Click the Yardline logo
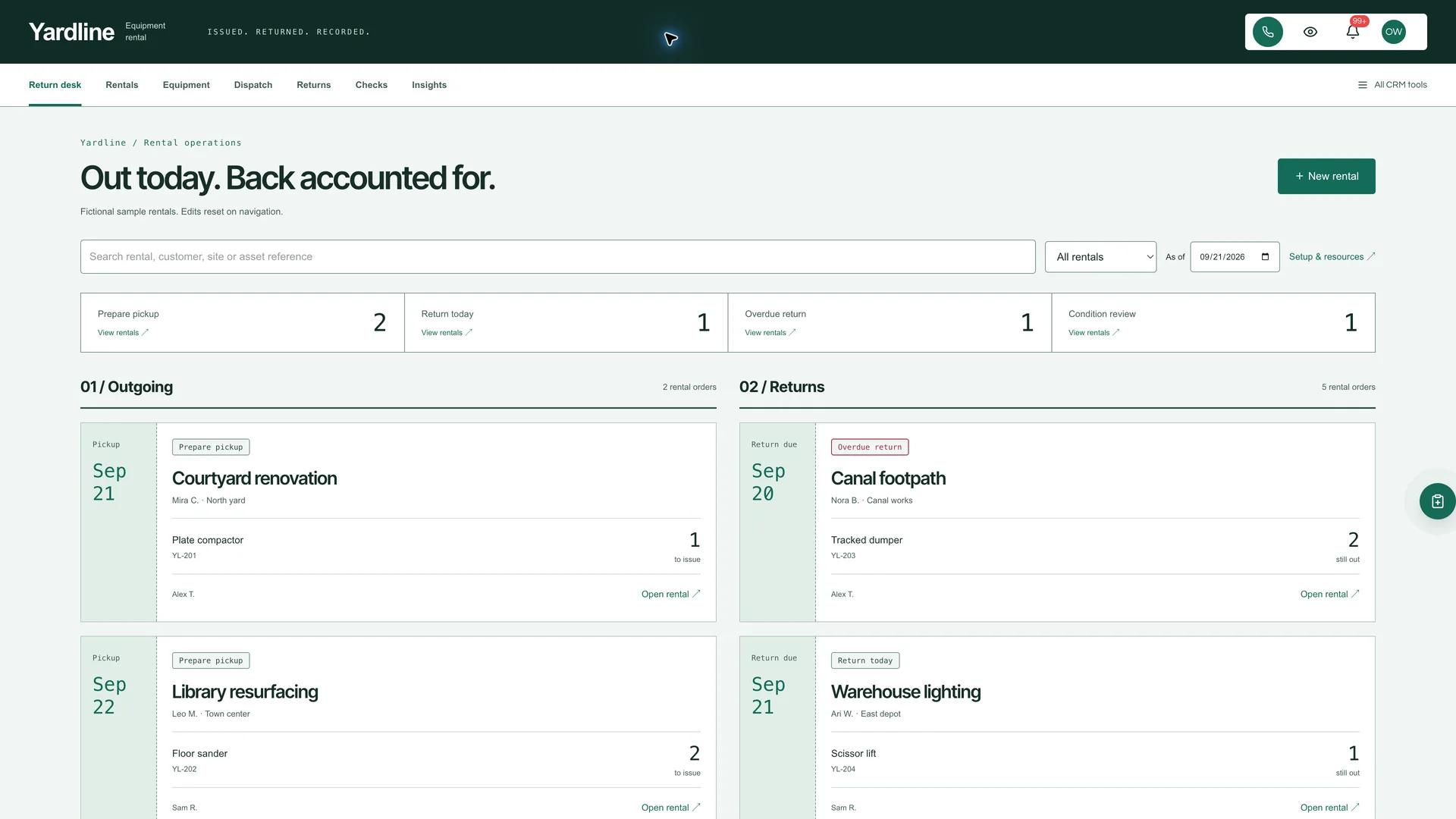Viewport: 1456px width, 819px height. [x=71, y=32]
